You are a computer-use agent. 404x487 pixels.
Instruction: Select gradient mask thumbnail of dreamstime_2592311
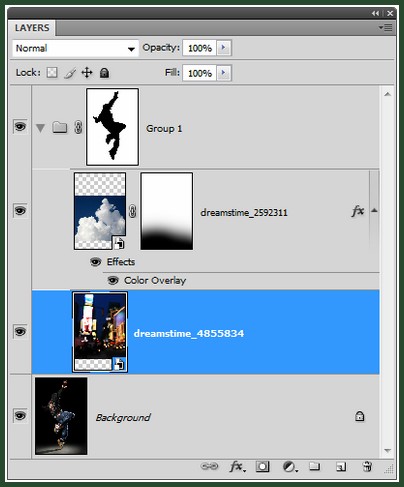[167, 211]
